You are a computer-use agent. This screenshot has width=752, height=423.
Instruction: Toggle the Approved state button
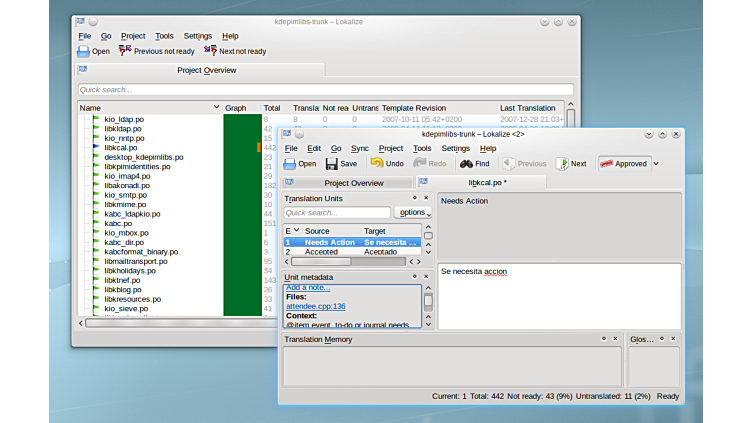pyautogui.click(x=623, y=164)
